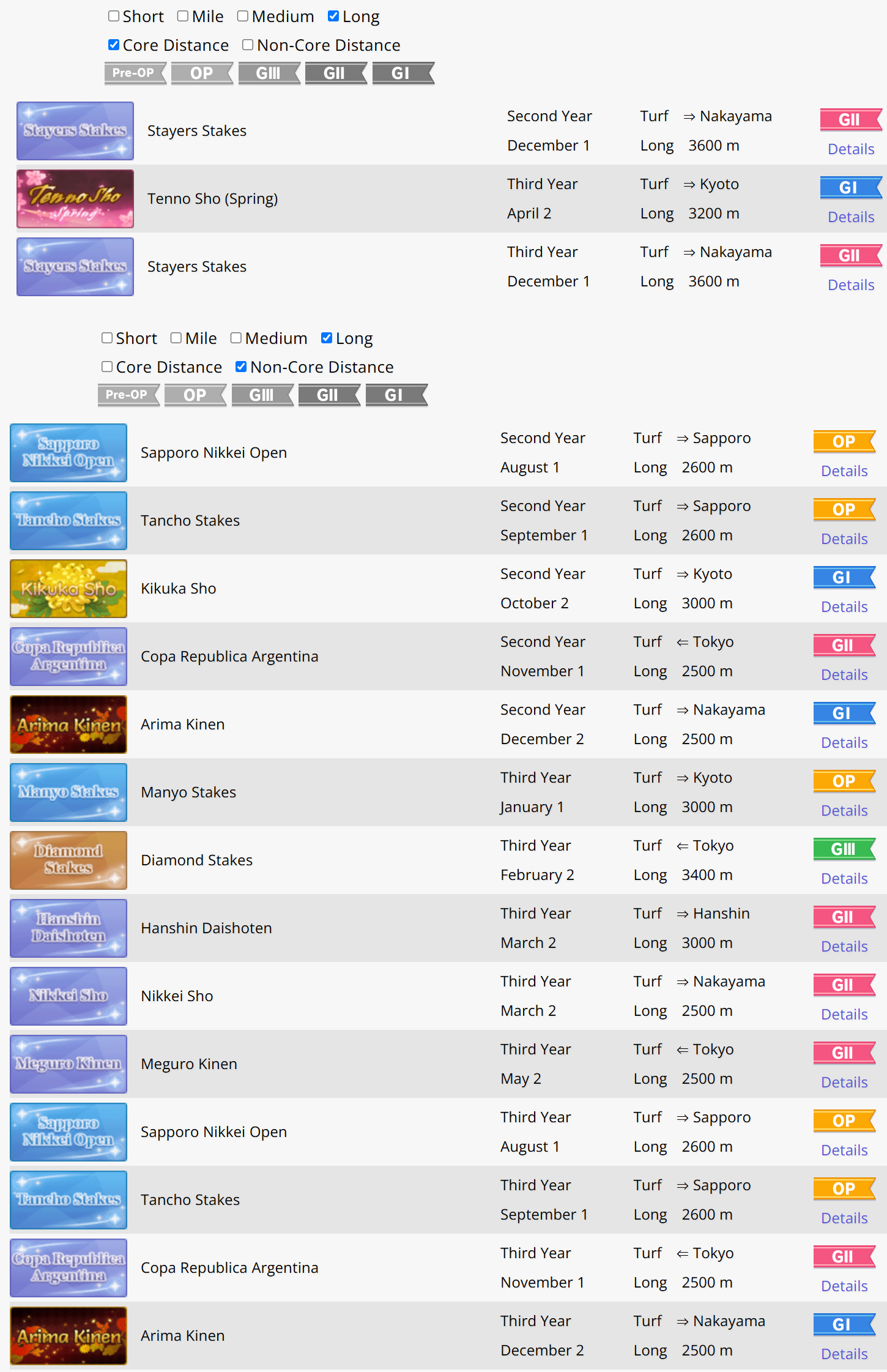Select the Nikkei Sho race name

click(177, 996)
